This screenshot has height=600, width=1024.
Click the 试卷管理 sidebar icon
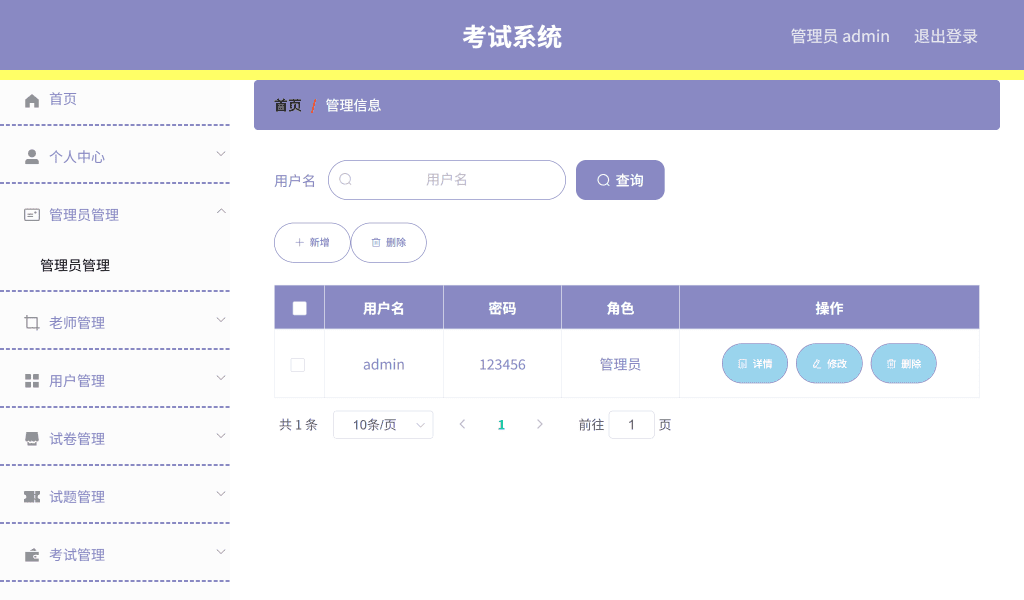[29, 438]
